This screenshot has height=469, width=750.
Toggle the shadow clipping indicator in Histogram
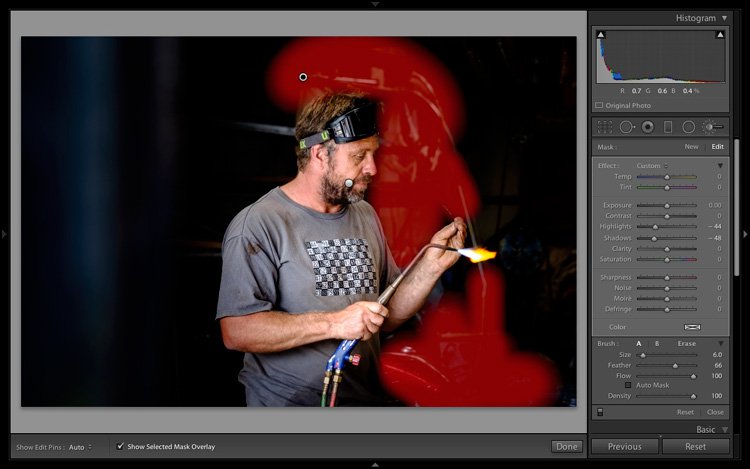coord(600,35)
